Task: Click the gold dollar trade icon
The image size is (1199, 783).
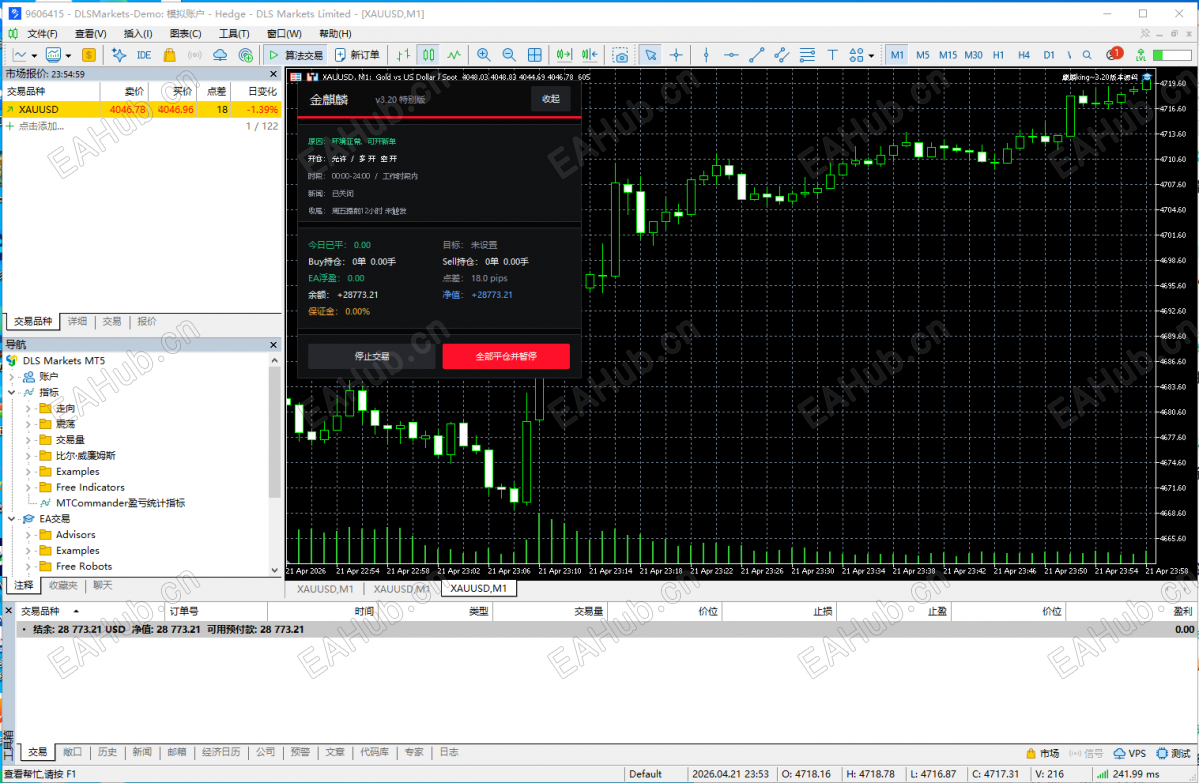Action: coord(89,55)
